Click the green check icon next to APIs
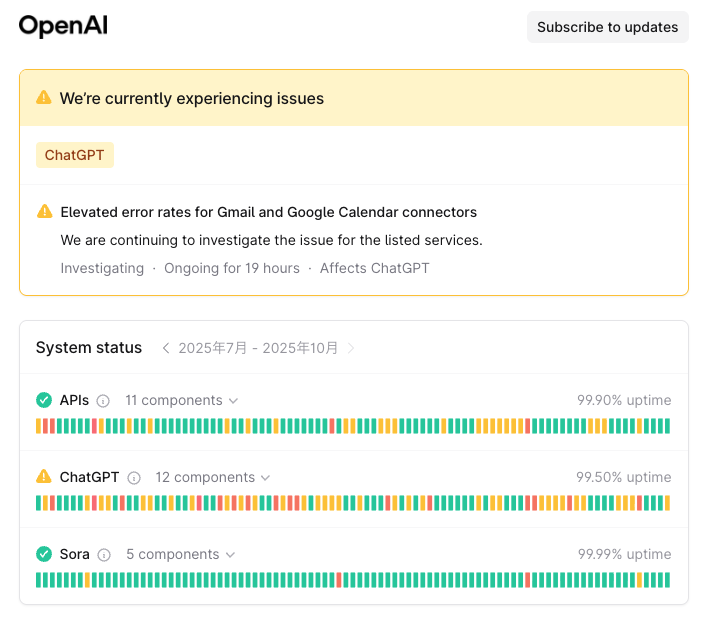The image size is (702, 620). [x=44, y=400]
